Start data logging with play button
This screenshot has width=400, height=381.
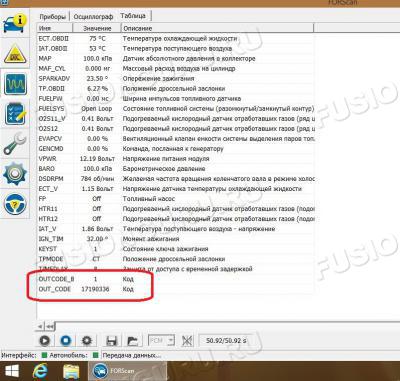[x=45, y=340]
